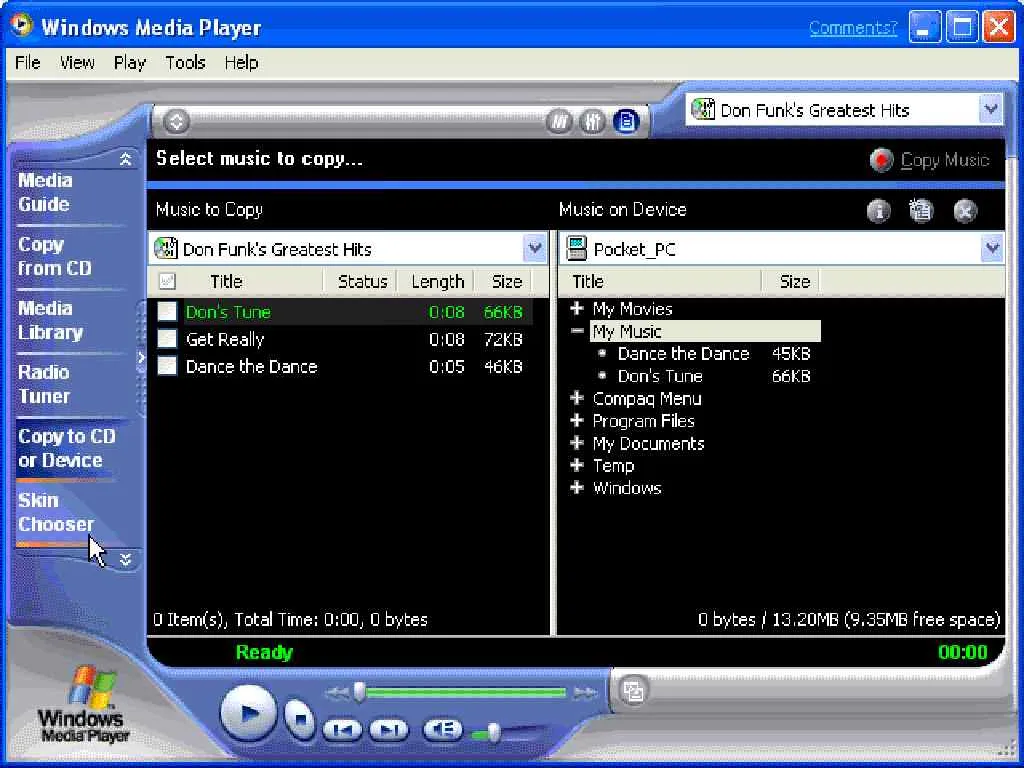Screen dimensions: 1024x768
Task: Sort by Status column header
Action: 362,281
